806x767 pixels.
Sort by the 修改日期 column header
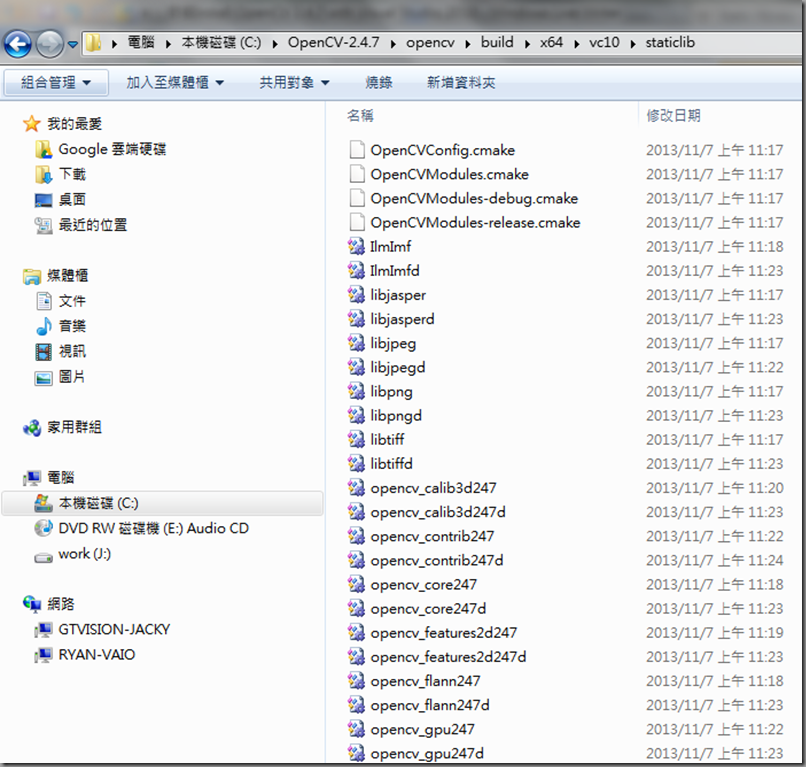click(x=673, y=116)
